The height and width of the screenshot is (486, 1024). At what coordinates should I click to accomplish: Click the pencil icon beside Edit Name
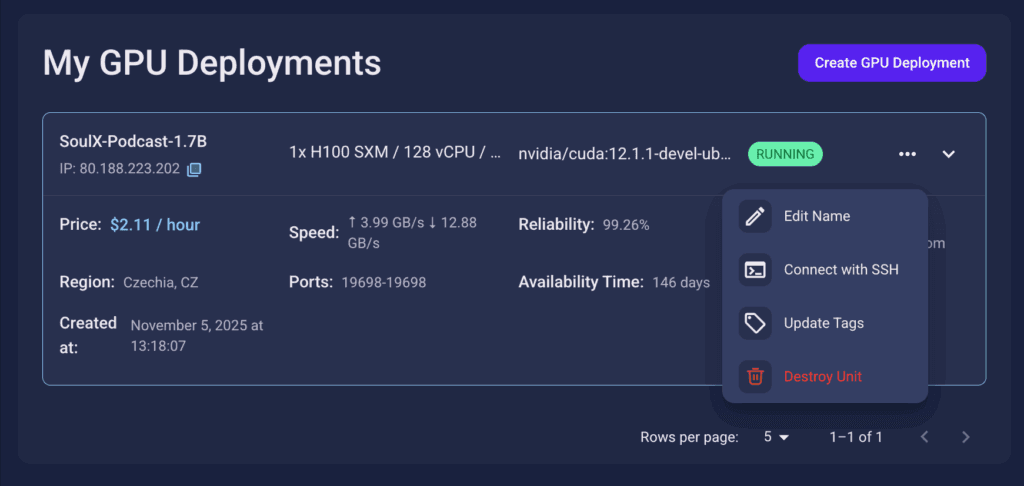click(755, 216)
